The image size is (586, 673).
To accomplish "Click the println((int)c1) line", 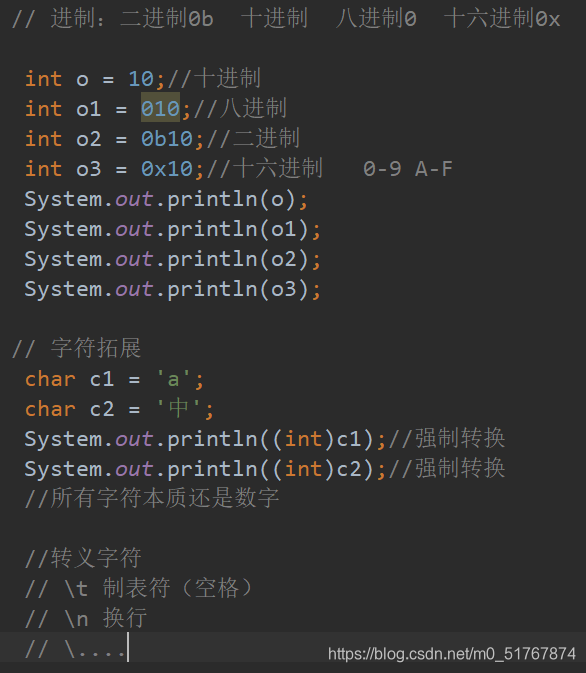I will tap(264, 439).
